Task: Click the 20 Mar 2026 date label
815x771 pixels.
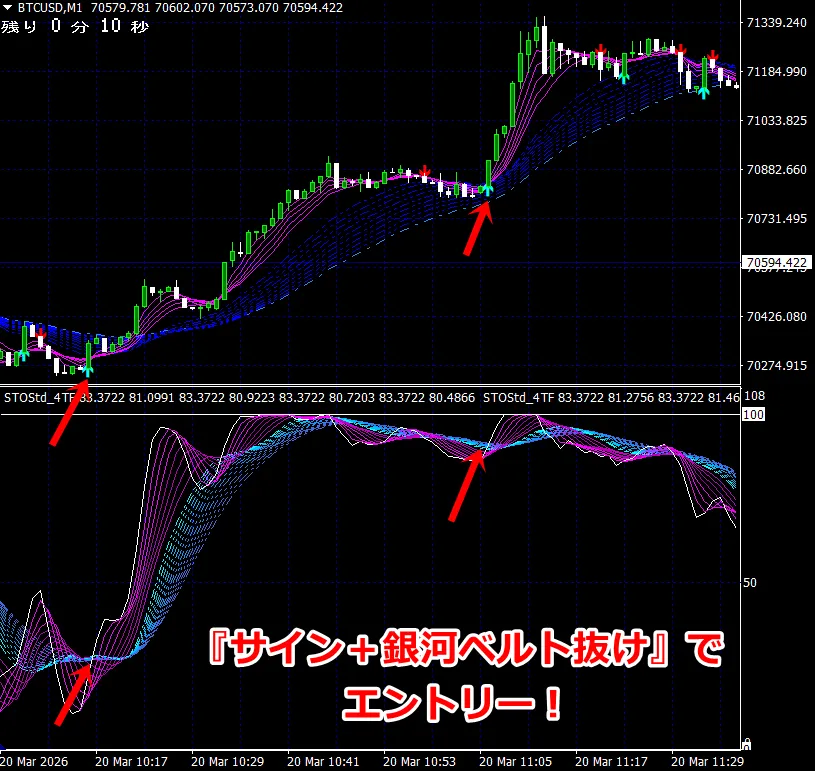Action: point(34,762)
